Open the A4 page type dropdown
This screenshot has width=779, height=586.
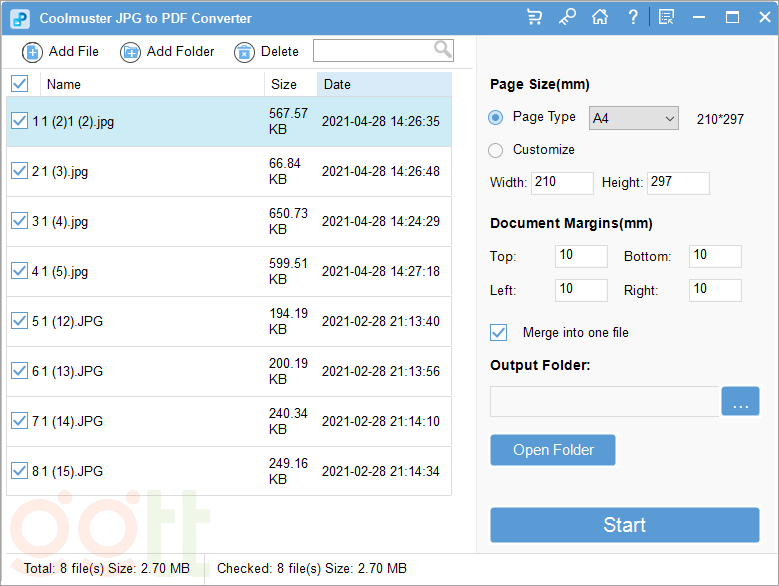(x=633, y=119)
